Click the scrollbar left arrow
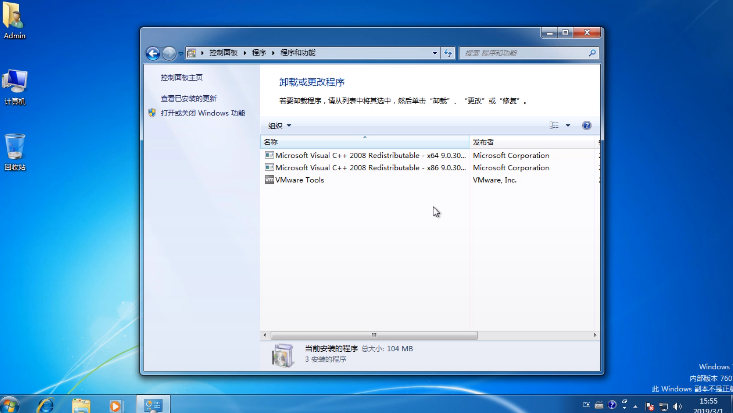This screenshot has height=413, width=733. click(265, 335)
